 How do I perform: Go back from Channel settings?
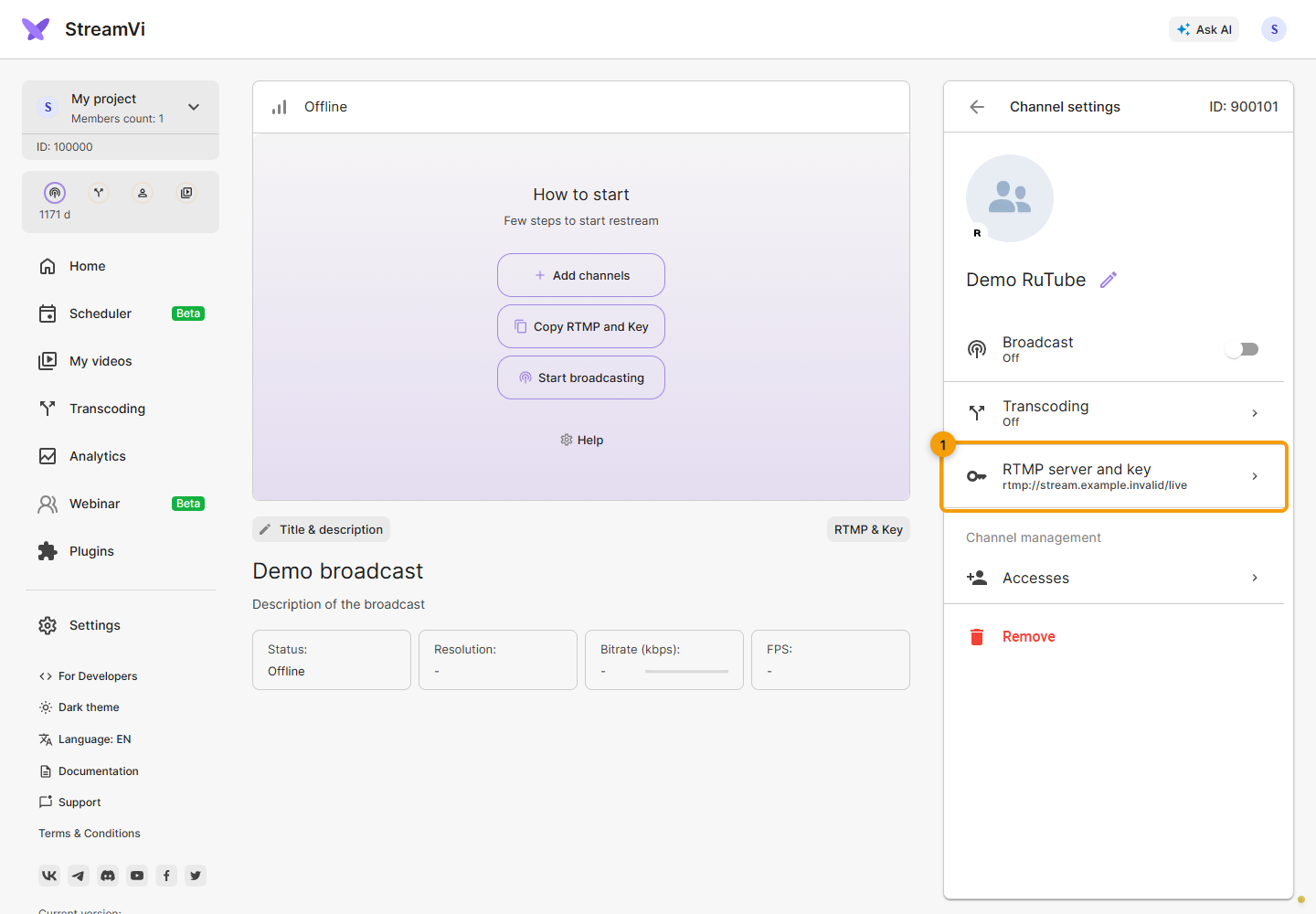click(x=977, y=107)
